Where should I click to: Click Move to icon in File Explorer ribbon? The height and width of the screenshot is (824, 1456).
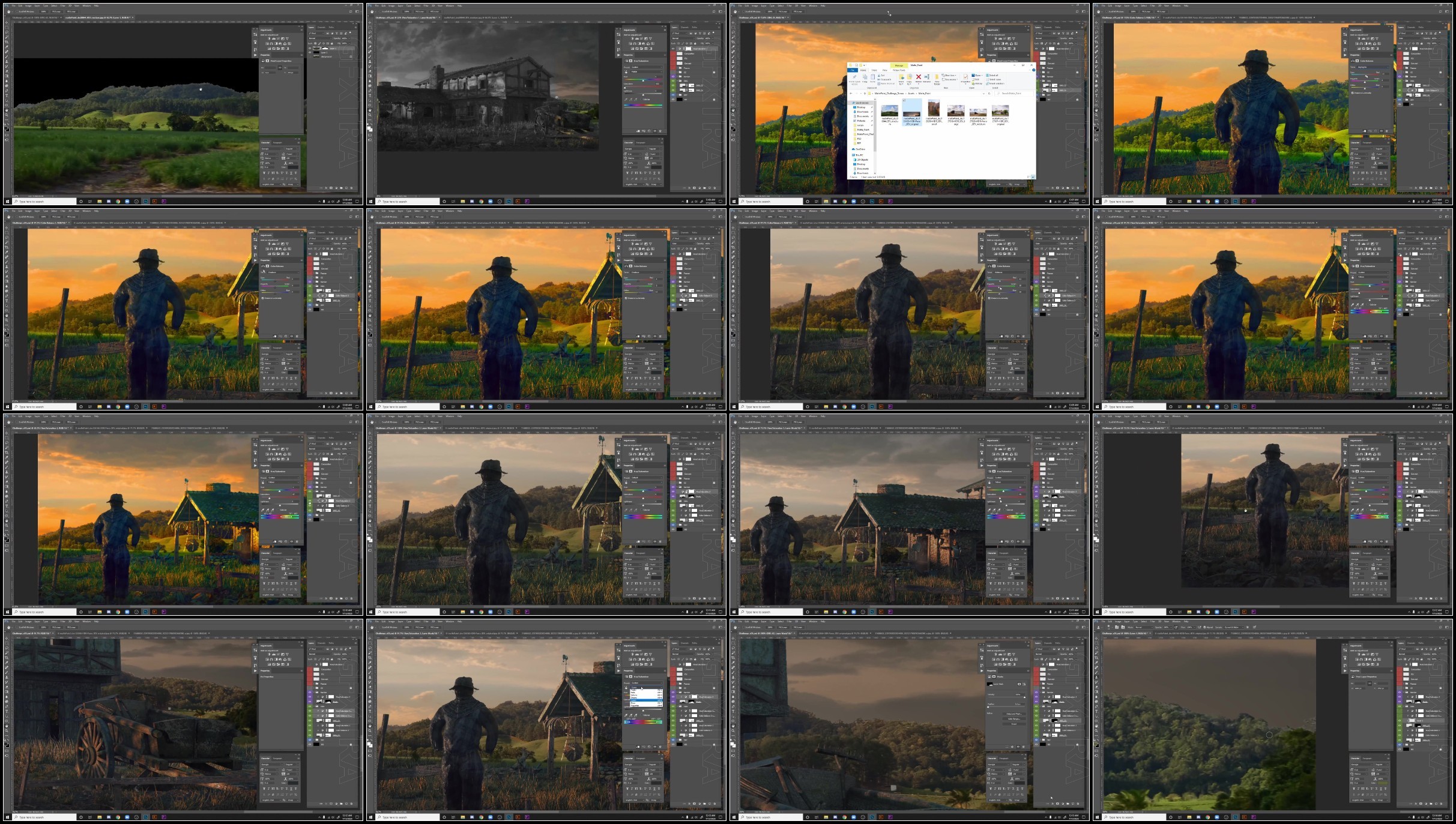click(x=901, y=77)
